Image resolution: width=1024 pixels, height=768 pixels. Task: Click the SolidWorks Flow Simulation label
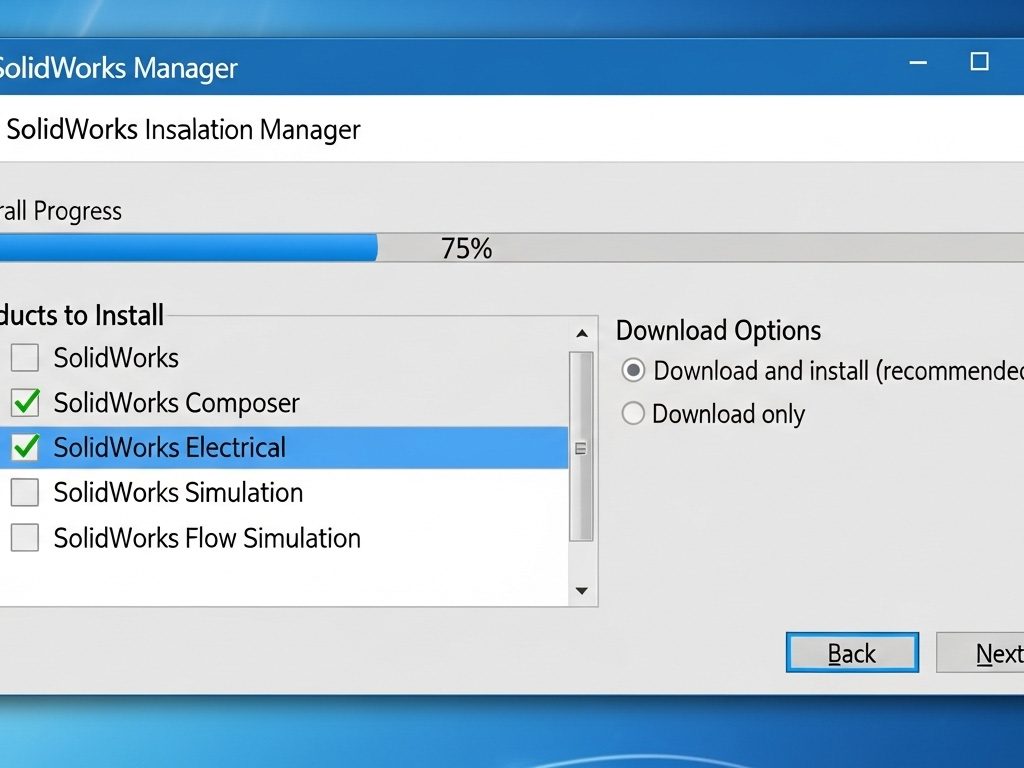[207, 538]
